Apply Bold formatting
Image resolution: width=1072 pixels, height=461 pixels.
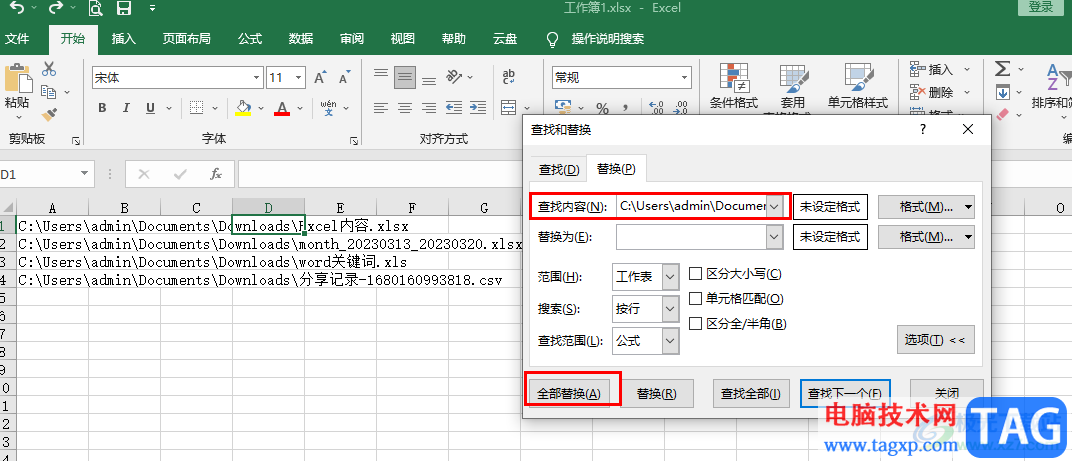click(102, 107)
